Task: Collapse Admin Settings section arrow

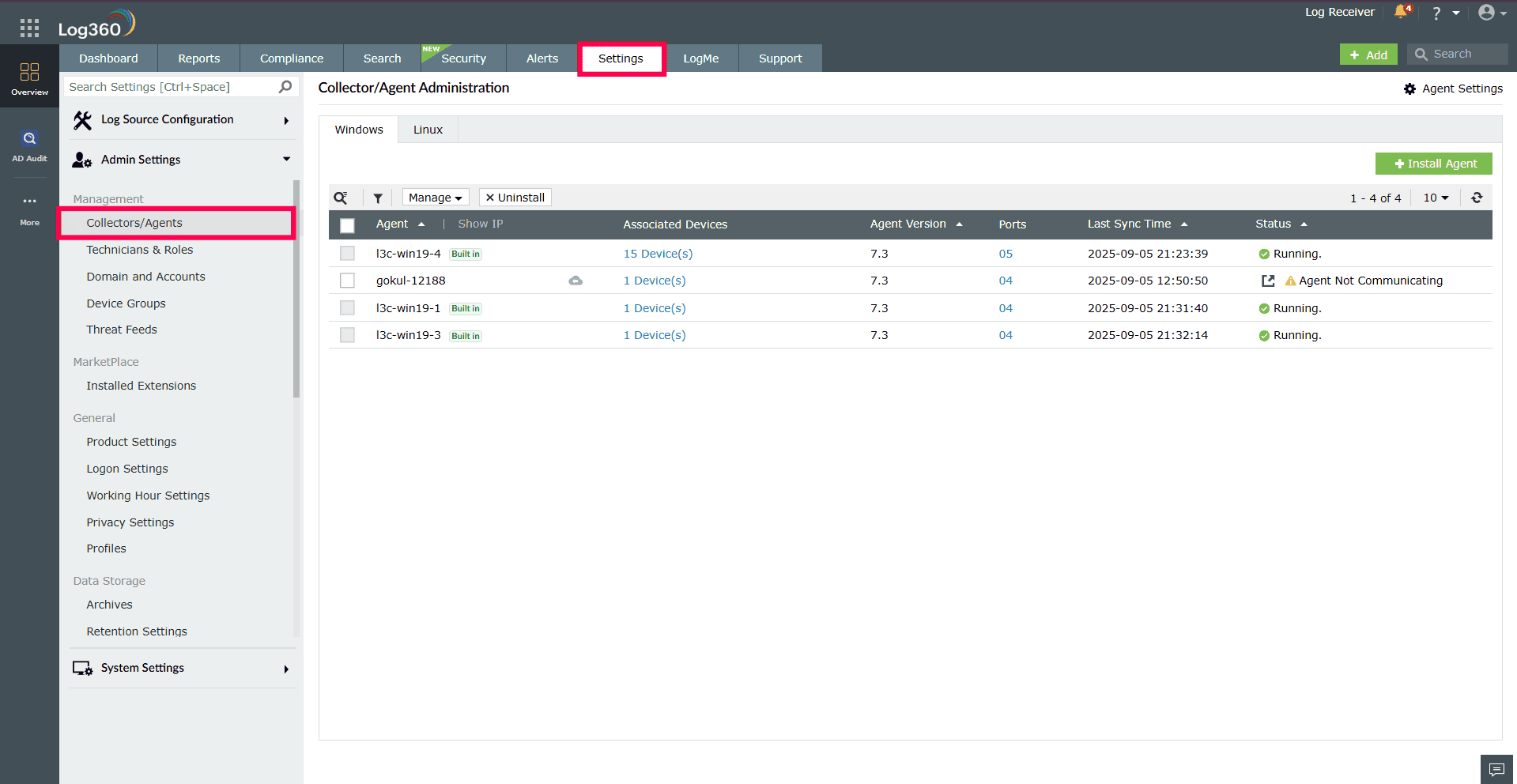Action: pyautogui.click(x=286, y=160)
